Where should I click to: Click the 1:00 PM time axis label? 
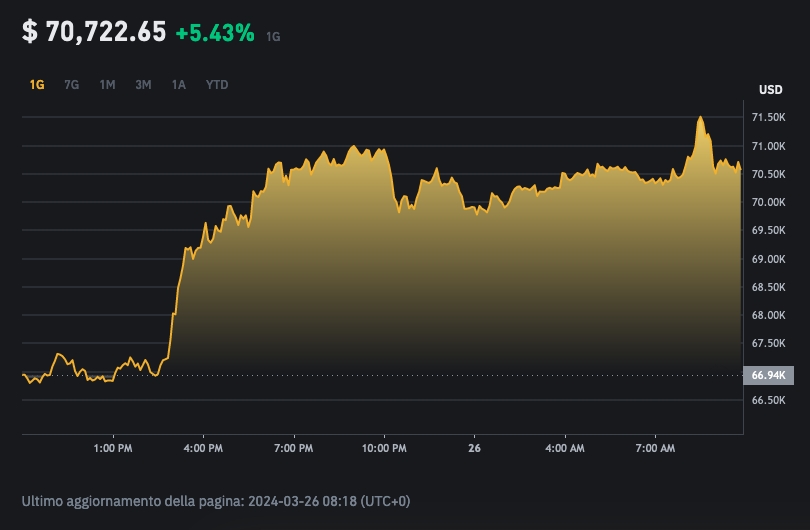click(x=112, y=448)
